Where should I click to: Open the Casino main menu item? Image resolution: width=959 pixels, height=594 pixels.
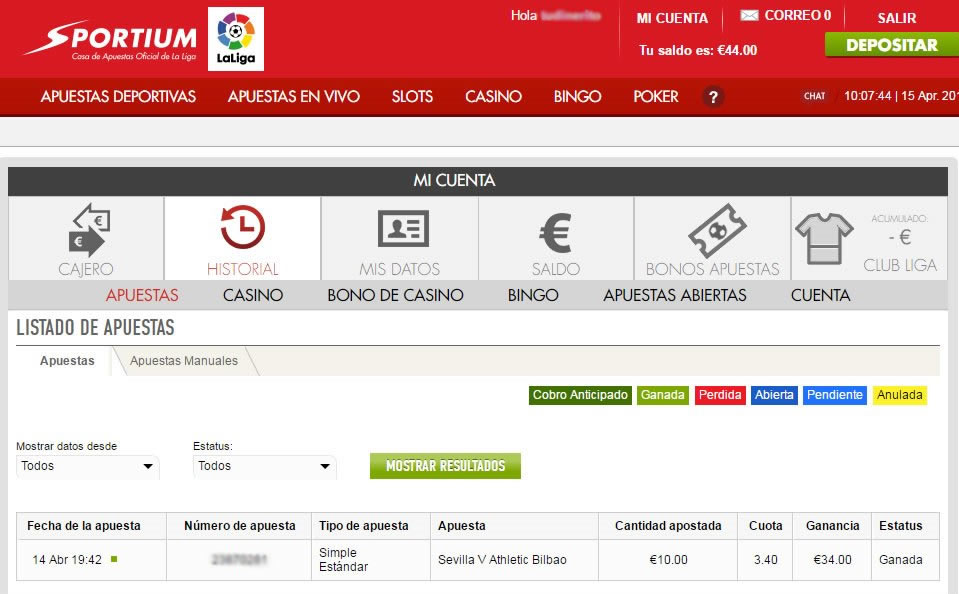click(493, 97)
